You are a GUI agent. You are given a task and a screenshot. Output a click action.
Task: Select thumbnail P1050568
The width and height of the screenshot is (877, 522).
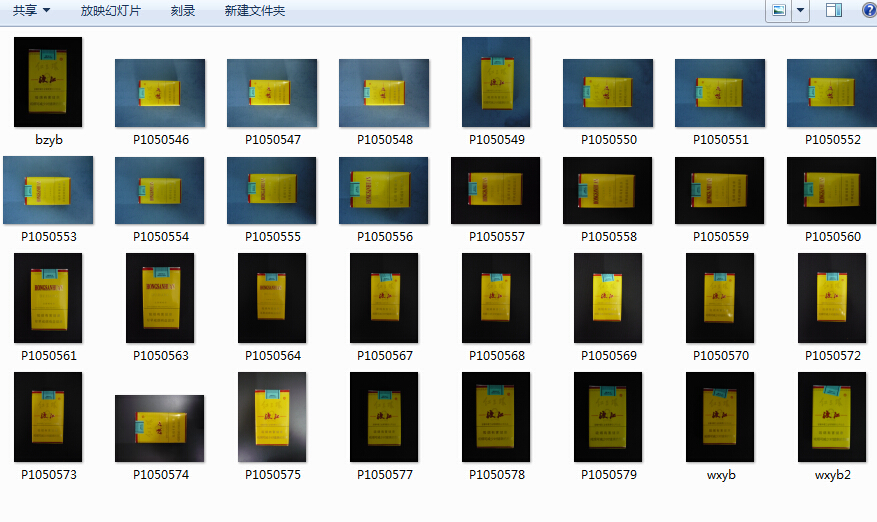pos(496,298)
